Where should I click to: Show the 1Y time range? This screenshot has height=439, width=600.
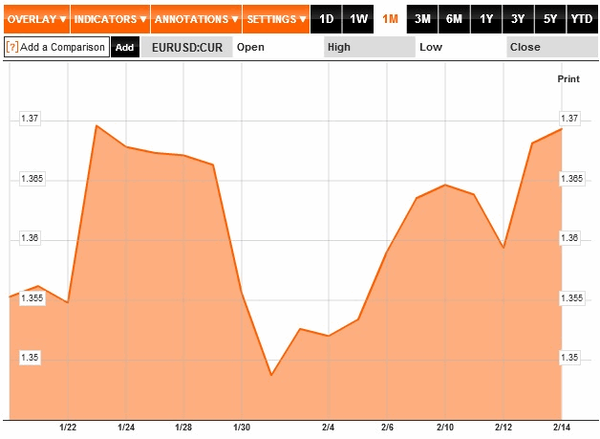(x=486, y=19)
